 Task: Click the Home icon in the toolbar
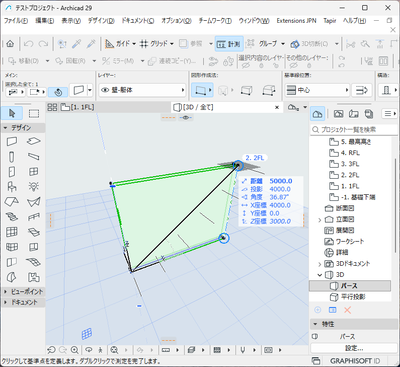click(10, 44)
